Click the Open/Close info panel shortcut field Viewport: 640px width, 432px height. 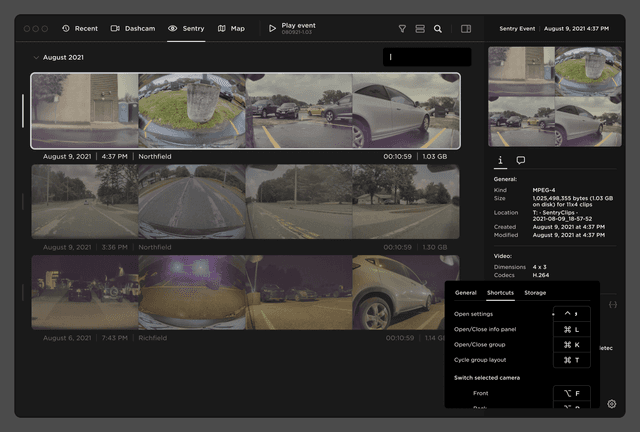(572, 329)
